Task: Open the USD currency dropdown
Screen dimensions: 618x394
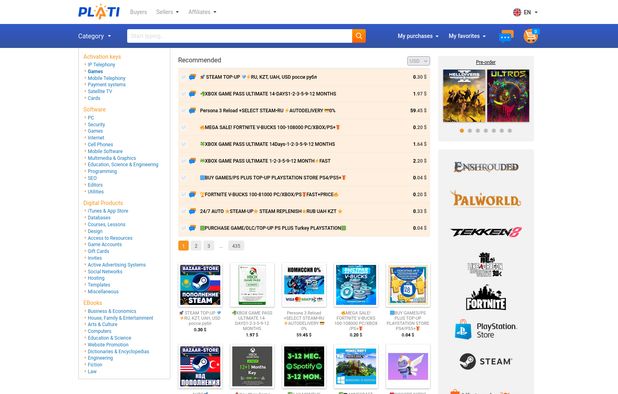Action: (x=418, y=61)
